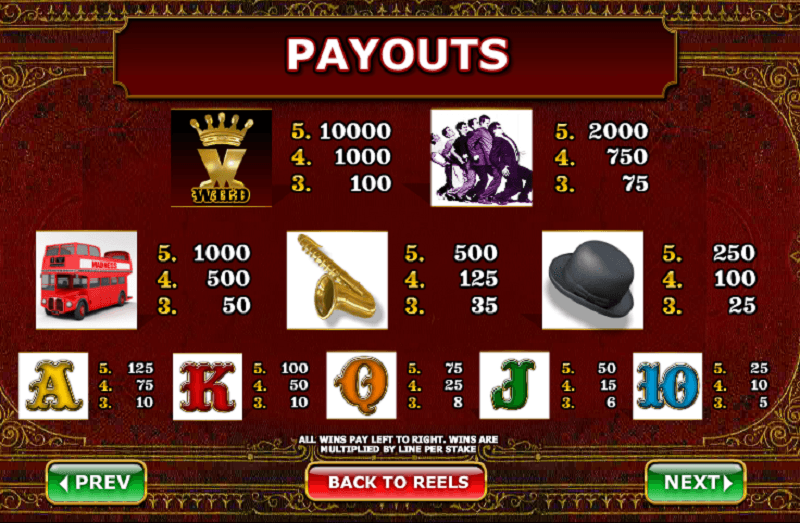800x523 pixels.
Task: Select the golden saxophone symbol
Action: 337,280
